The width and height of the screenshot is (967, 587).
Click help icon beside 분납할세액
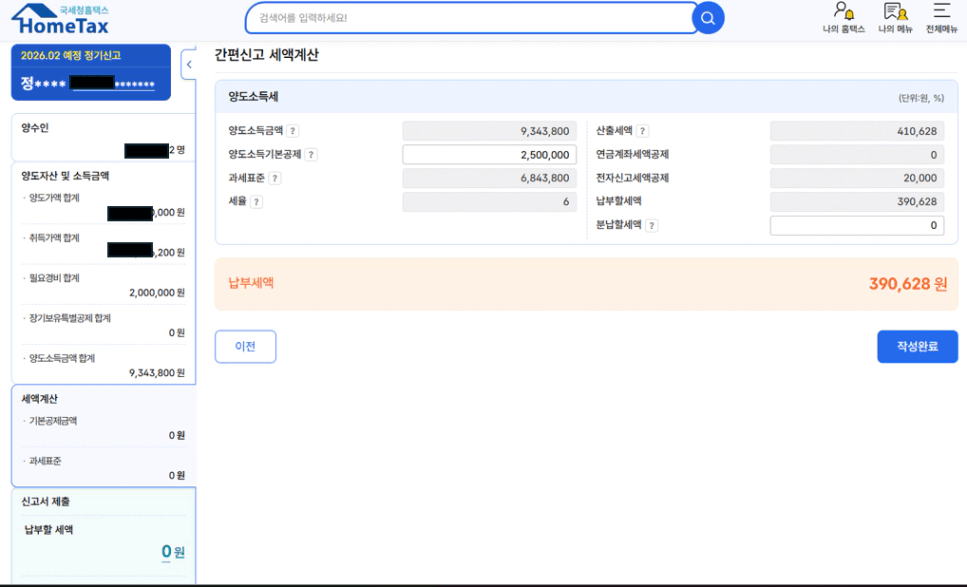click(652, 226)
